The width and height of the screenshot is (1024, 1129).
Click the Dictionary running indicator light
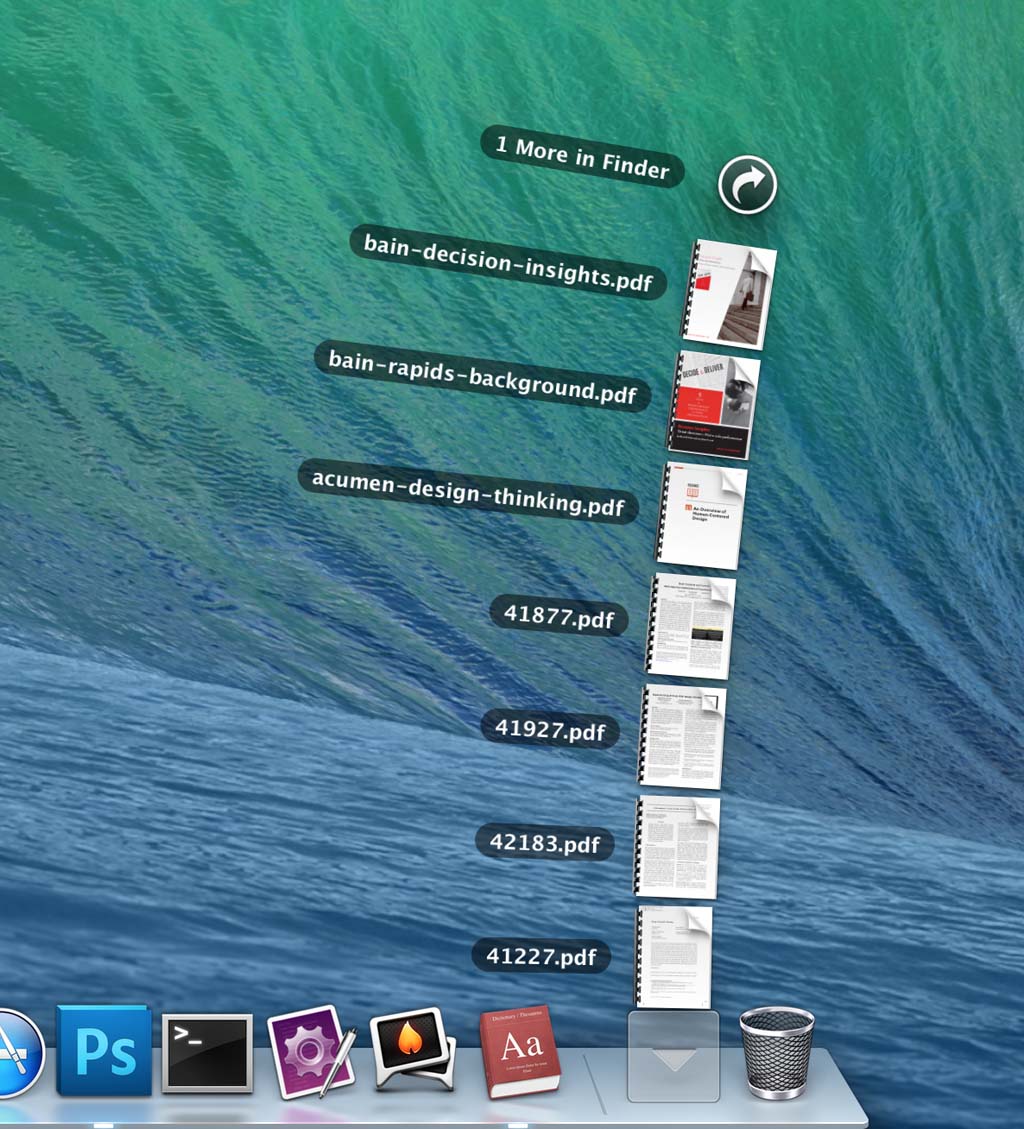(x=517, y=1125)
